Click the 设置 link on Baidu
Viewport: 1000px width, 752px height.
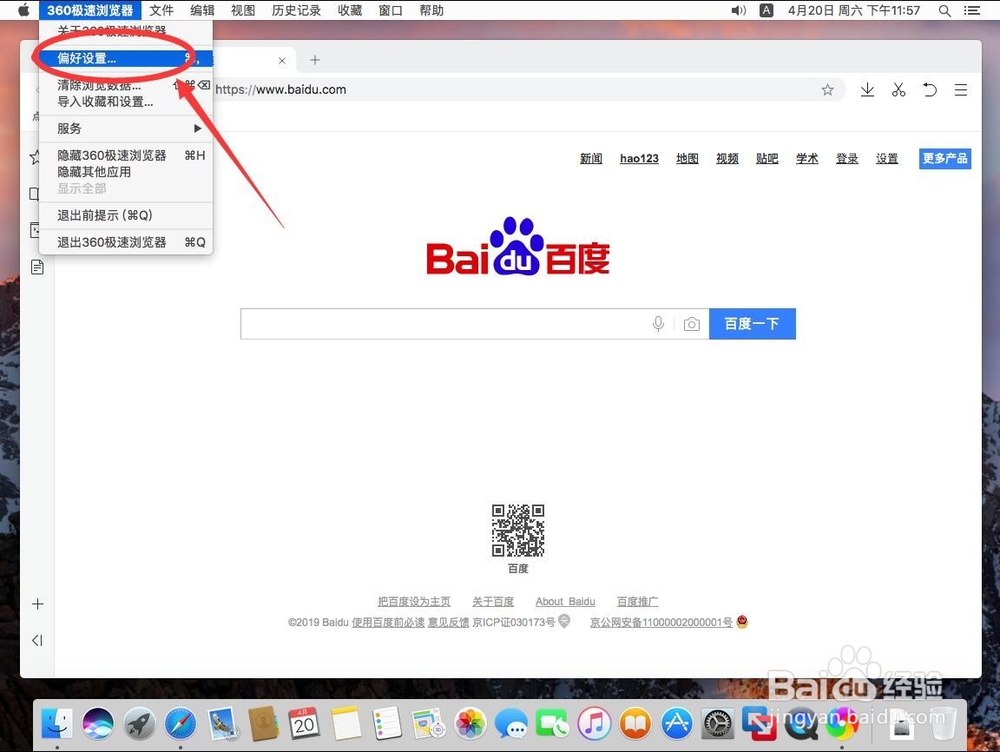click(x=887, y=158)
